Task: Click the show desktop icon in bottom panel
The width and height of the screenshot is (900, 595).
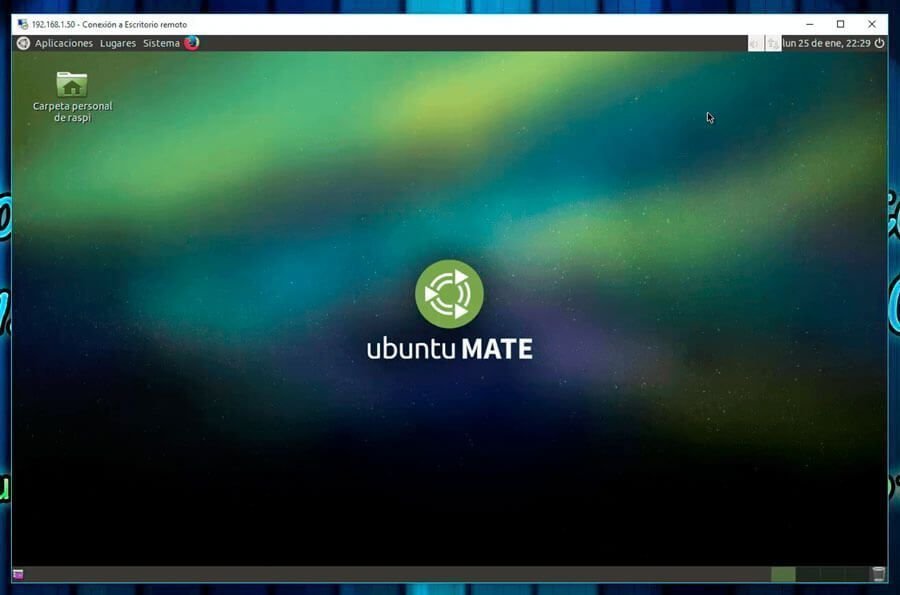Action: pos(18,574)
